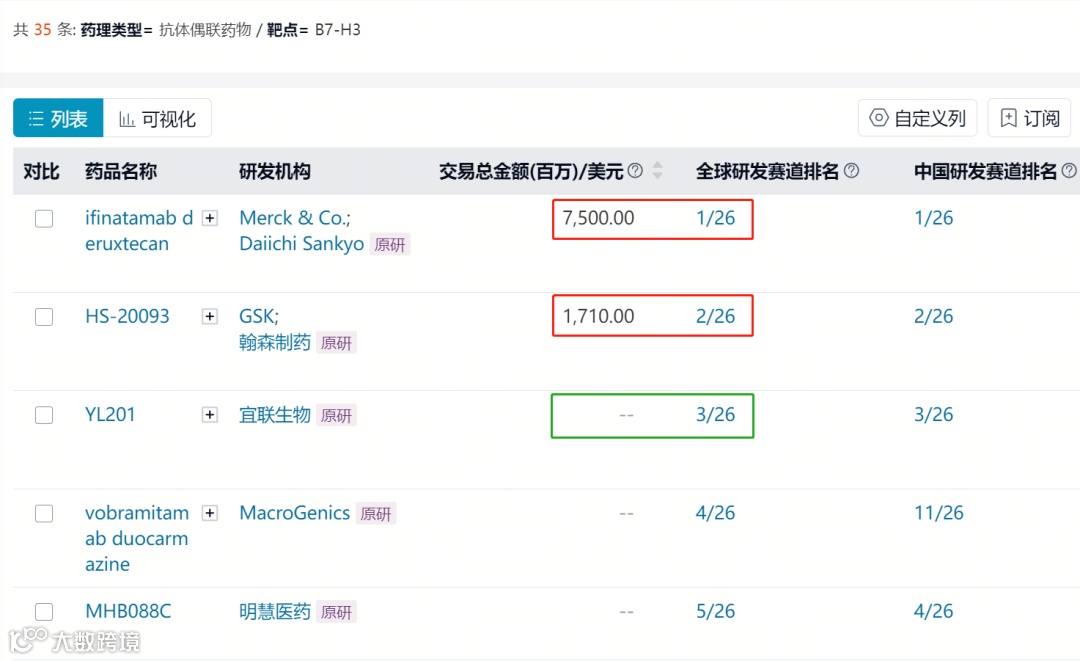The height and width of the screenshot is (661, 1080).
Task: Sort by 交易总金额 using the sort arrows
Action: click(658, 170)
